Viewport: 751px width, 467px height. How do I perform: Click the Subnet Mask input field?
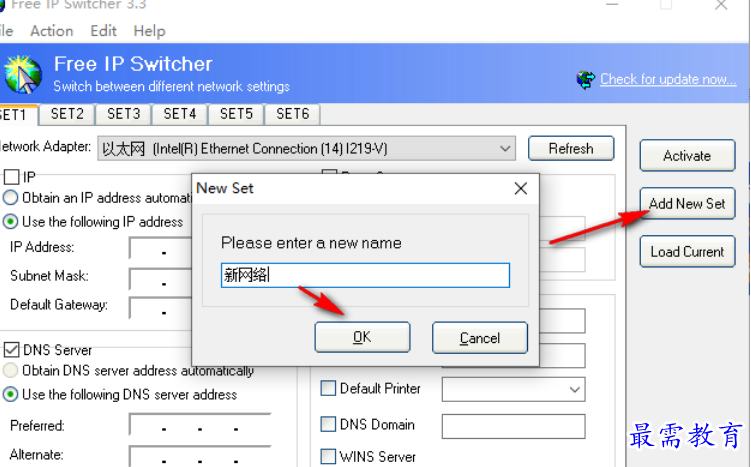click(x=160, y=279)
